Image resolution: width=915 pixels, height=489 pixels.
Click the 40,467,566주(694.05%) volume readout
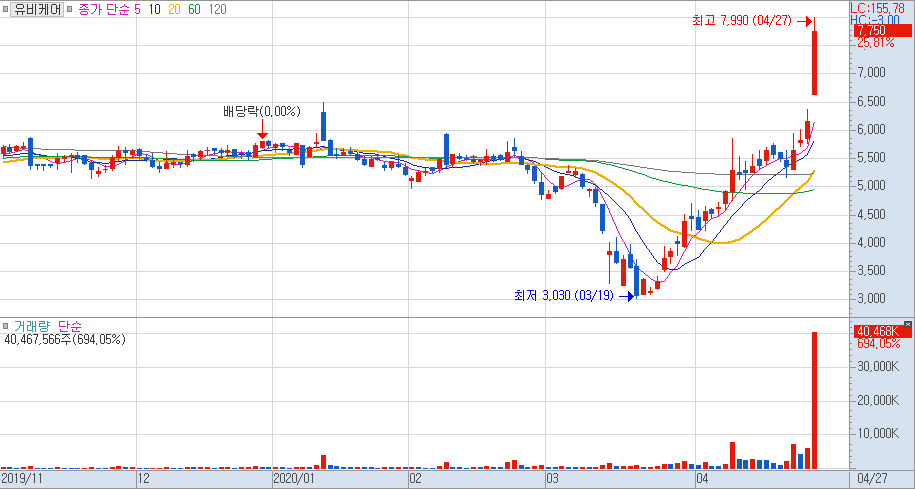click(x=65, y=339)
